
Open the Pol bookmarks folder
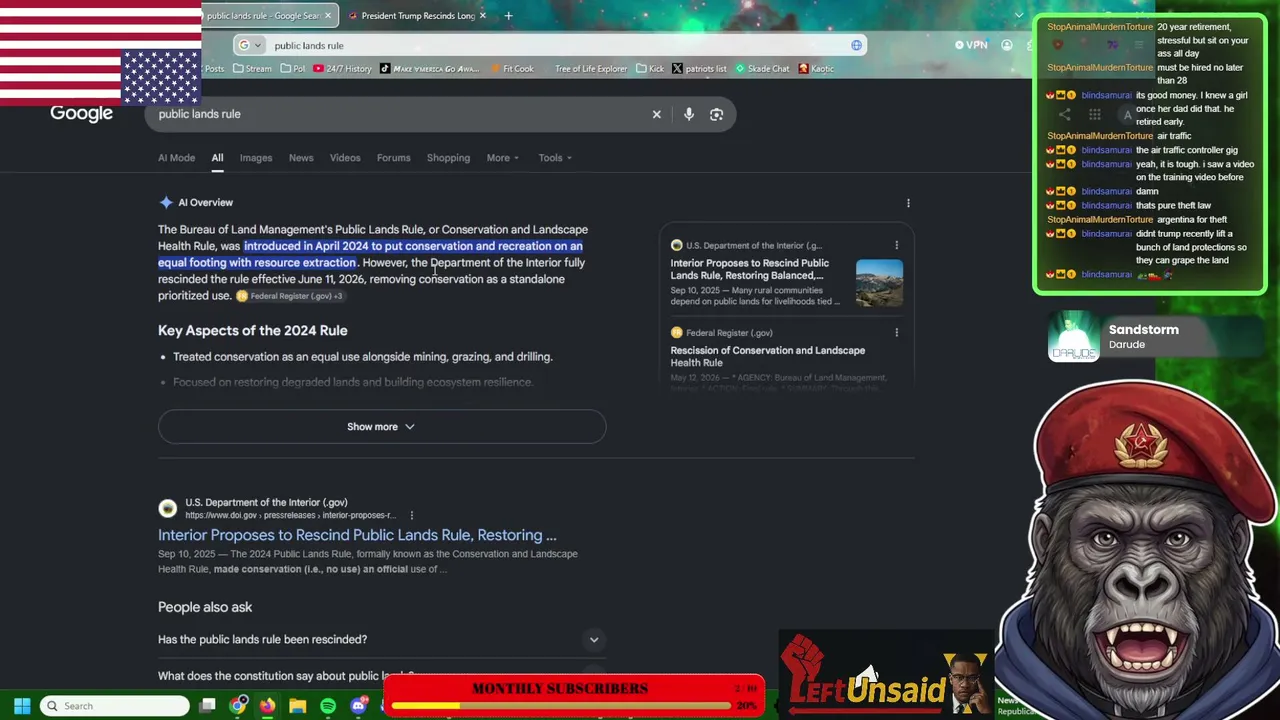(293, 69)
